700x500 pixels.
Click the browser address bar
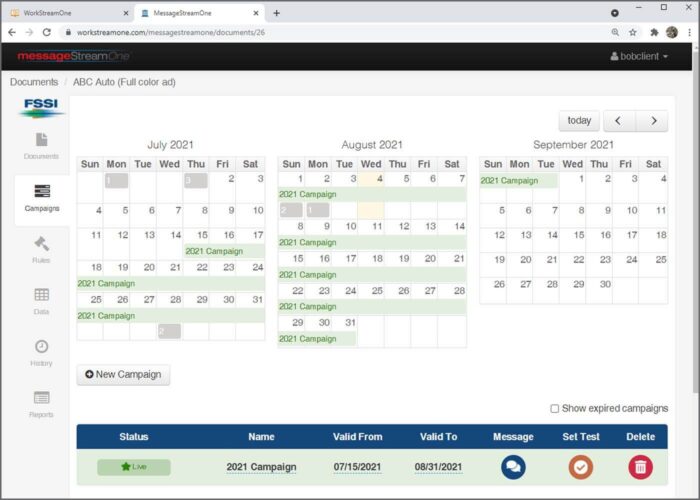point(335,32)
